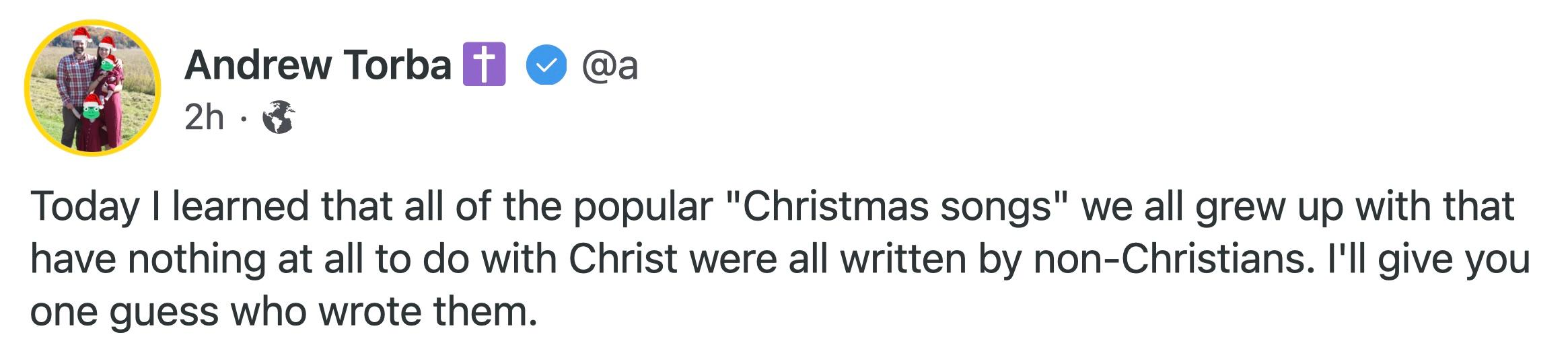
Task: Open the post via the 2h timestamp
Action: pos(203,118)
